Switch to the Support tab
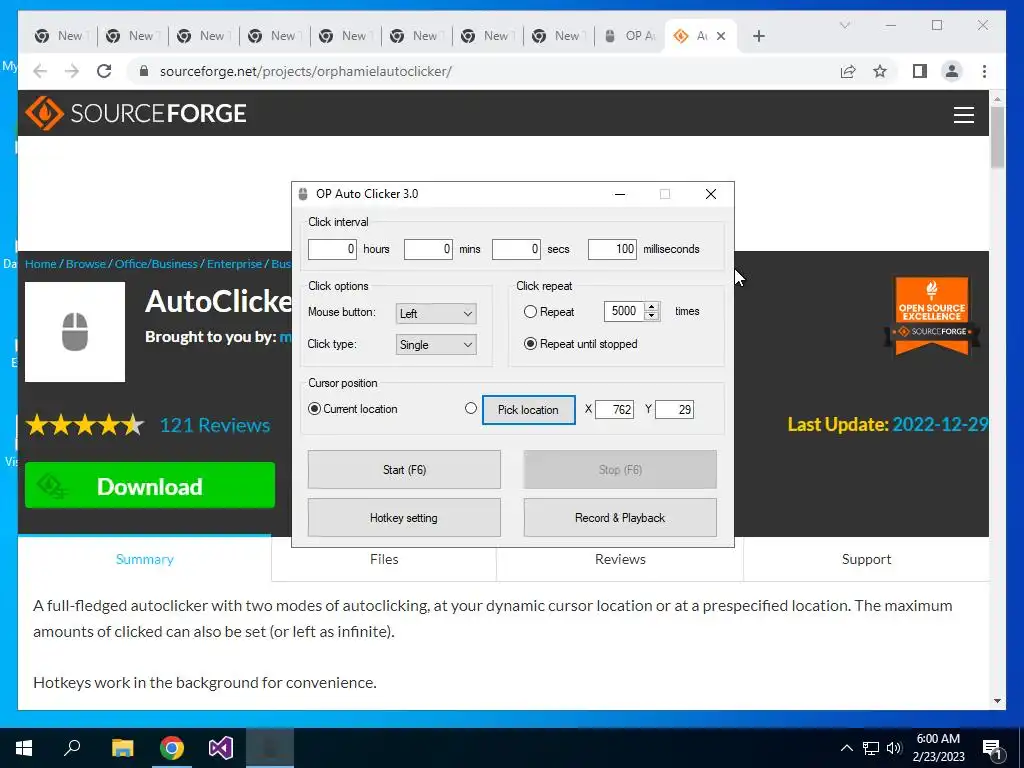 [866, 559]
